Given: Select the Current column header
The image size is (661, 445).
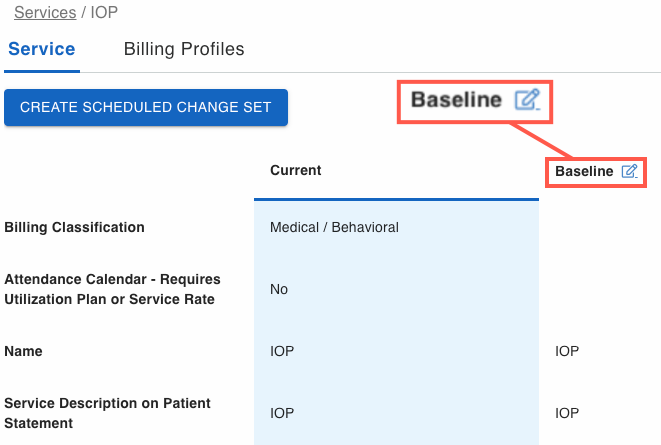Looking at the screenshot, I should point(296,170).
